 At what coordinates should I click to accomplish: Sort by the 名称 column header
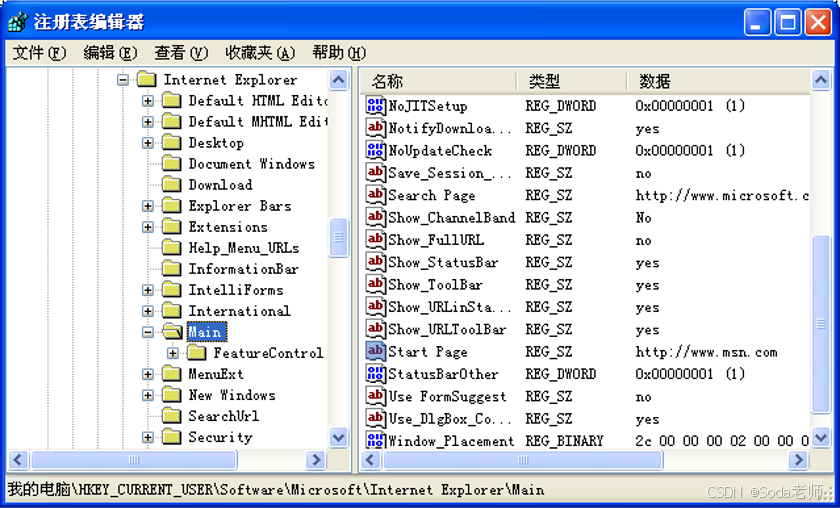pos(439,81)
